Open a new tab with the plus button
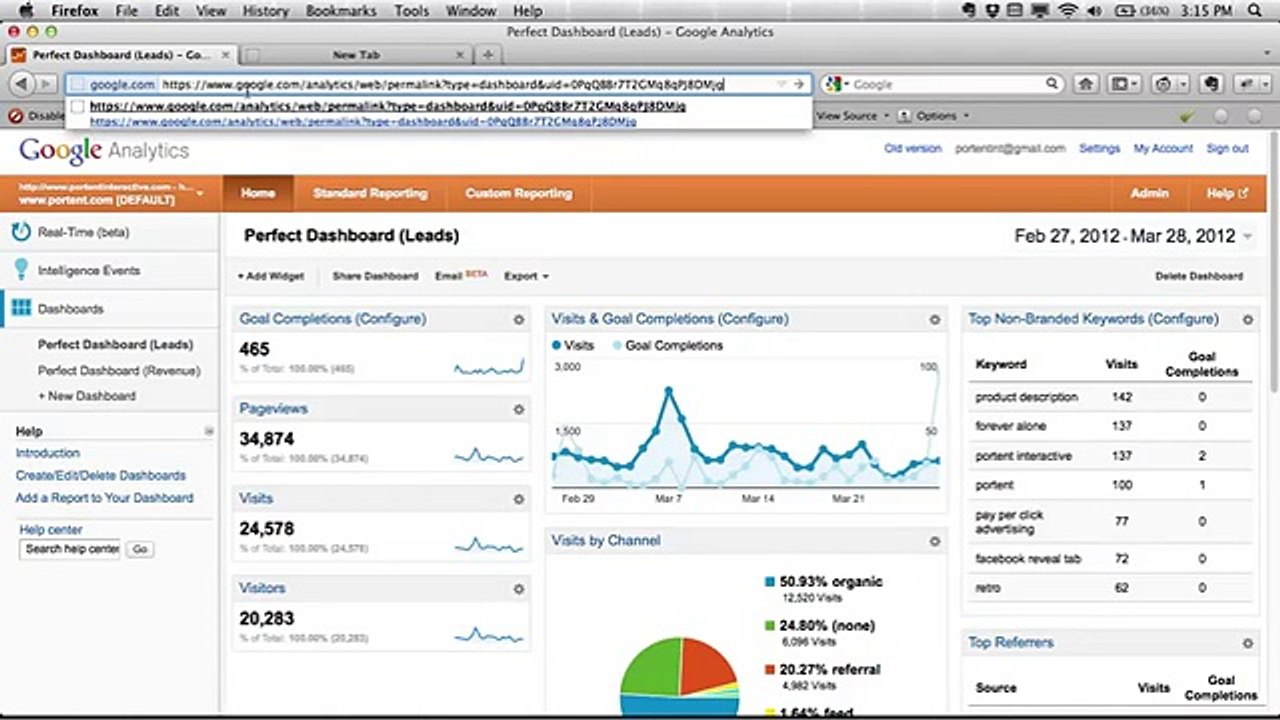The width and height of the screenshot is (1280, 720). coord(487,54)
